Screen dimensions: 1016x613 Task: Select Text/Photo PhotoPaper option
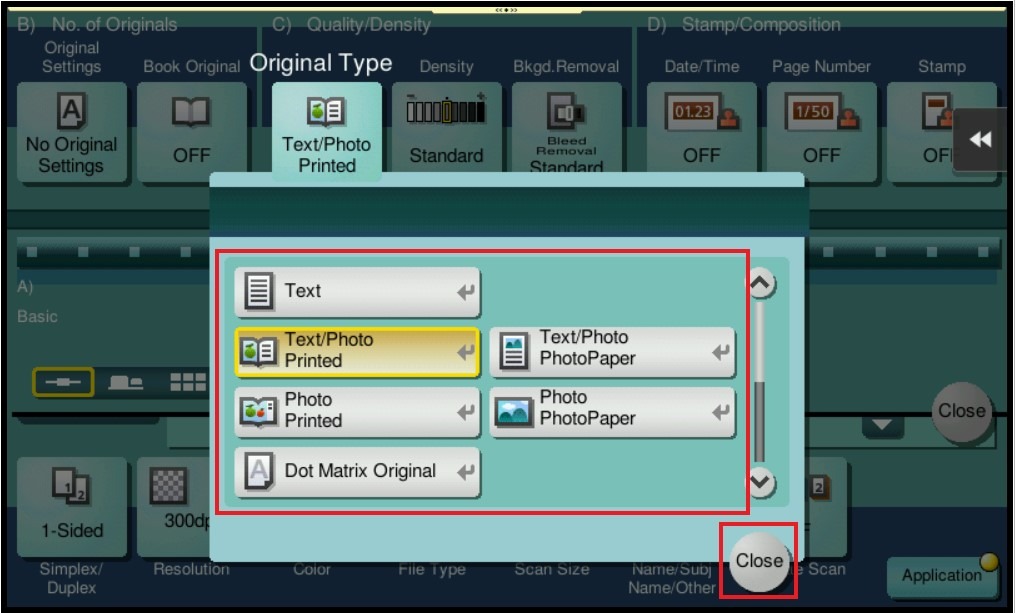[x=612, y=351]
